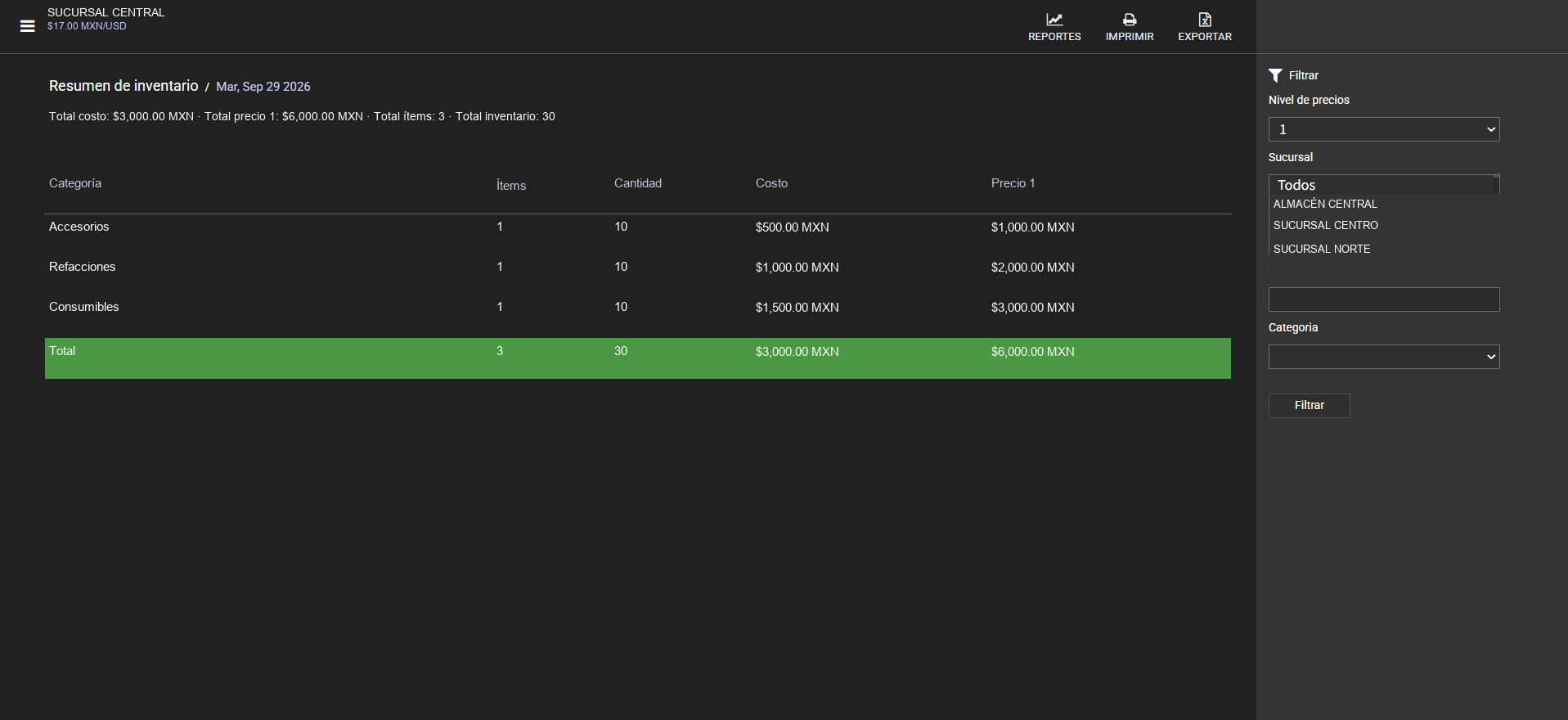Image resolution: width=1568 pixels, height=720 pixels.
Task: Click the green Total row label
Action: click(62, 351)
